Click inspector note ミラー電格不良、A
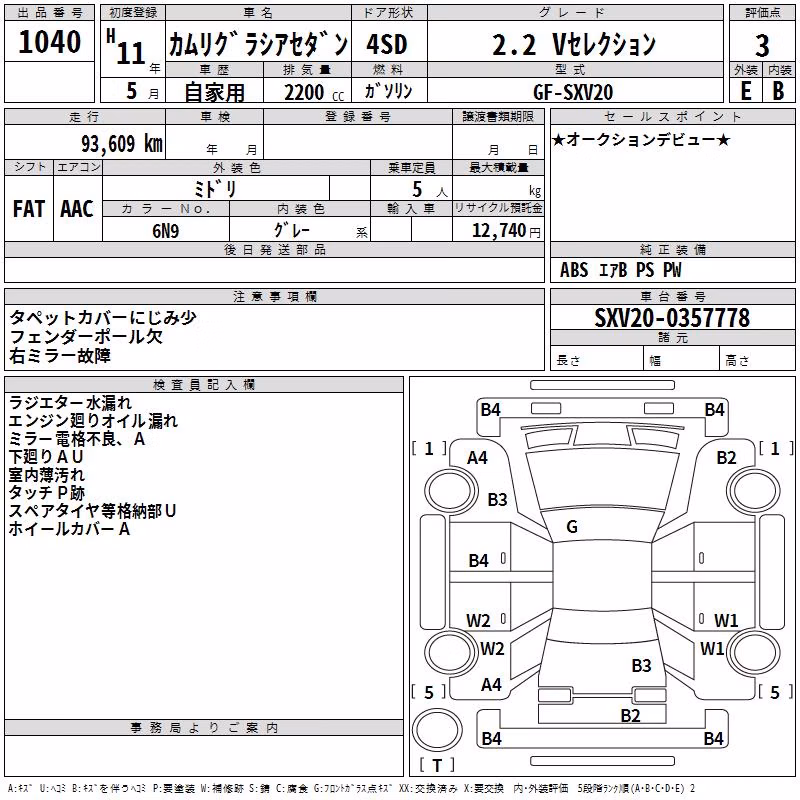This screenshot has width=800, height=800. (x=77, y=439)
